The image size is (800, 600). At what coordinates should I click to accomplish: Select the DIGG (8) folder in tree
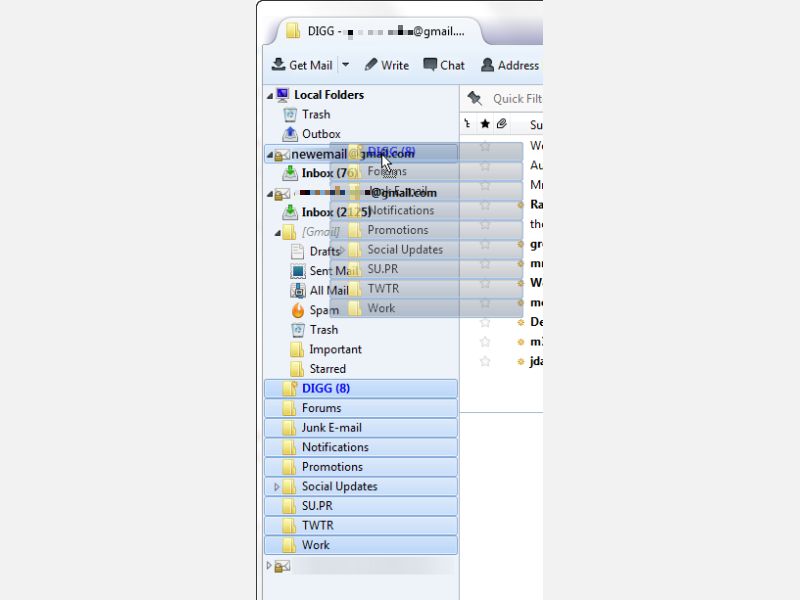[x=361, y=388]
